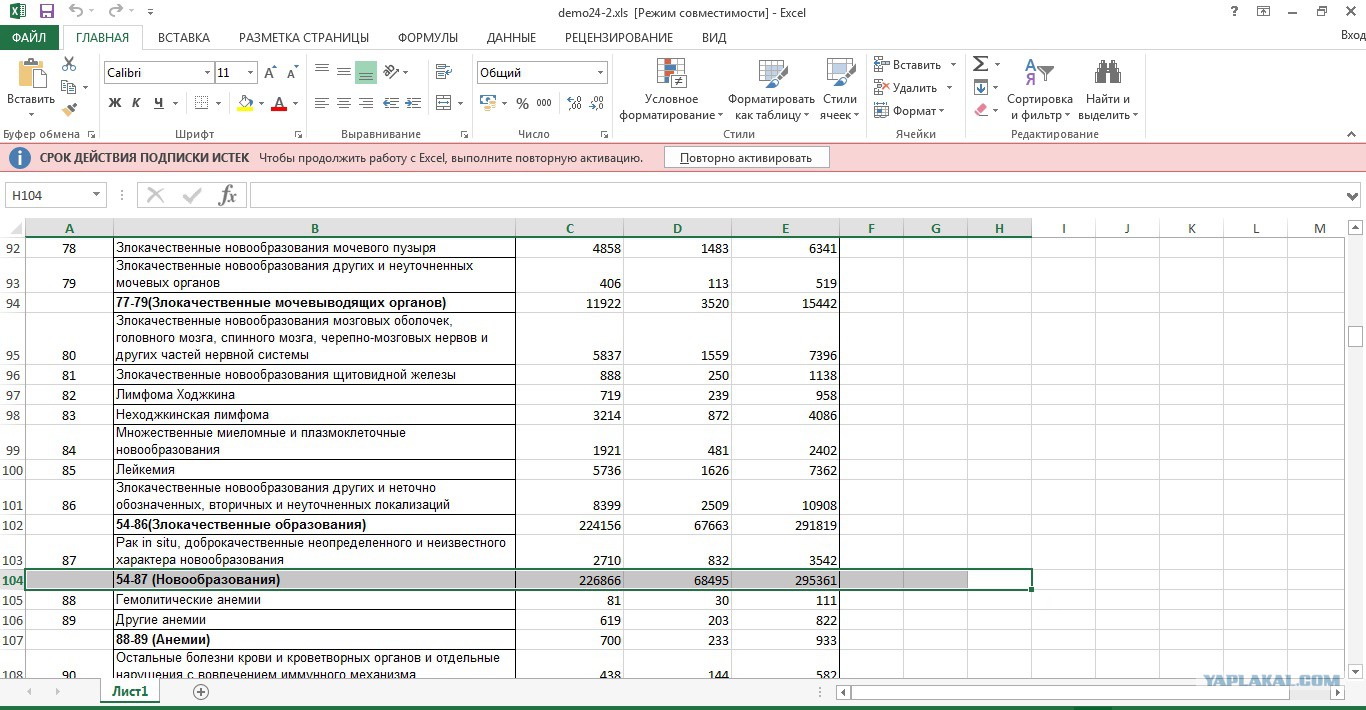
Task: Switch to the ВИД tab
Action: (x=714, y=38)
